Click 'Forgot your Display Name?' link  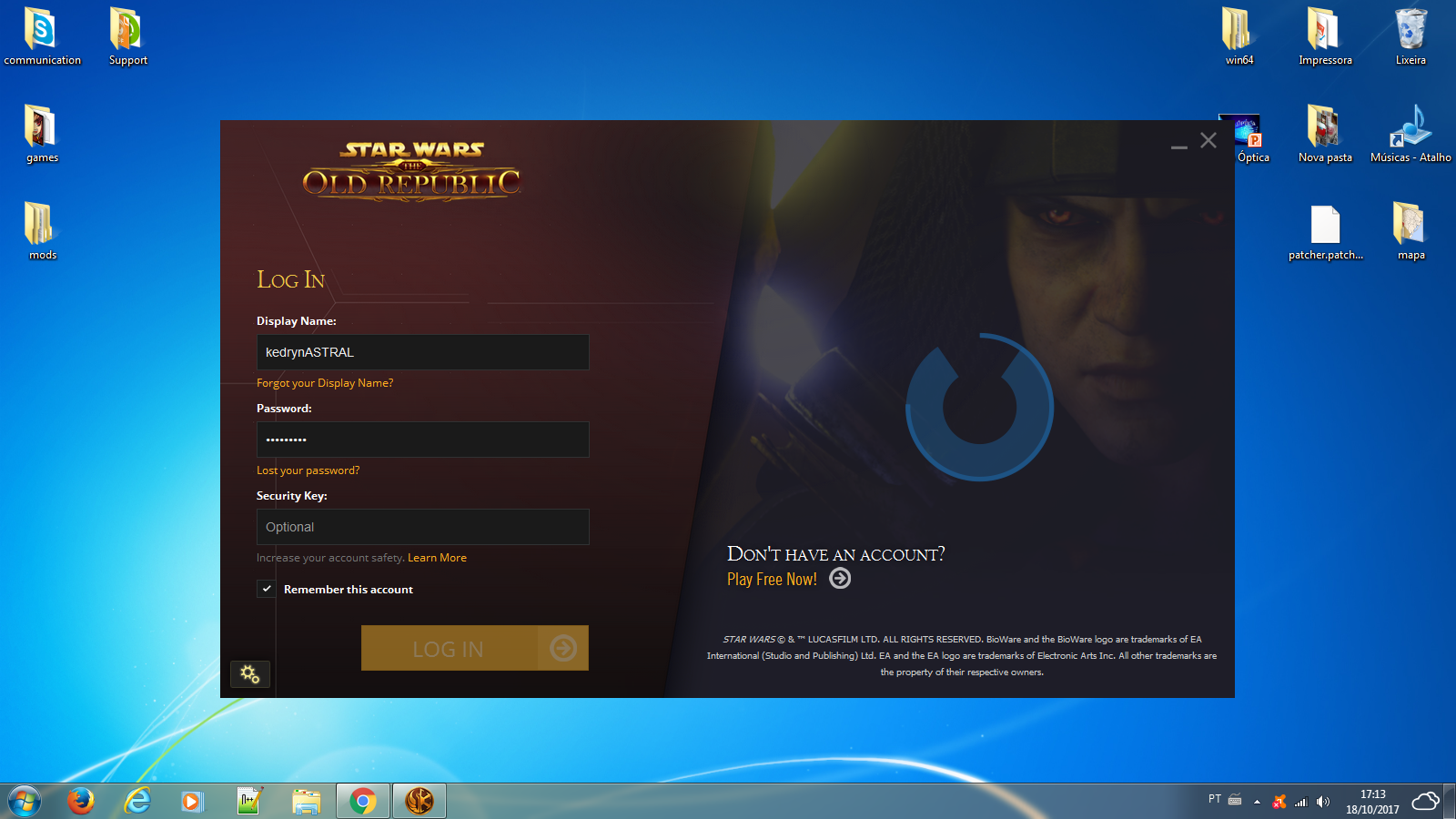coord(325,383)
